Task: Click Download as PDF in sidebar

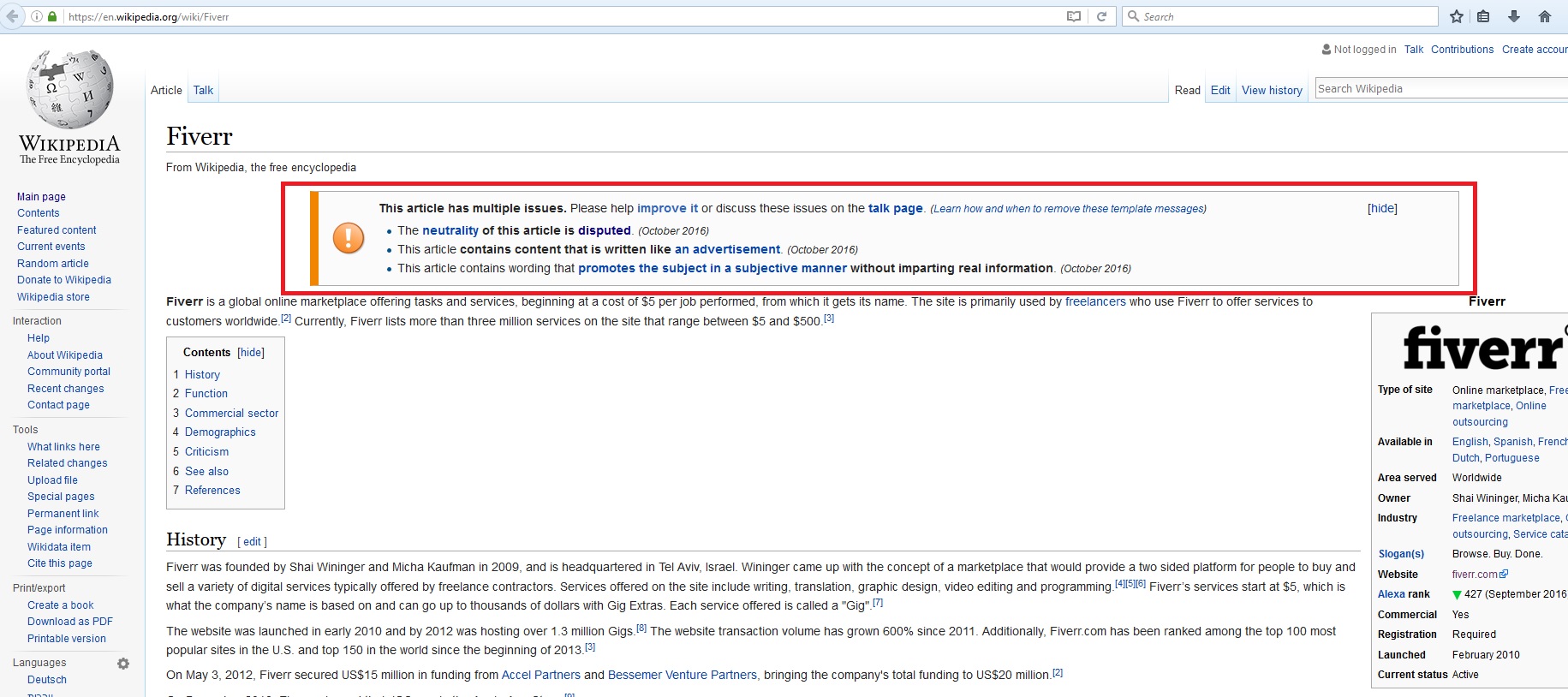Action: tap(69, 622)
